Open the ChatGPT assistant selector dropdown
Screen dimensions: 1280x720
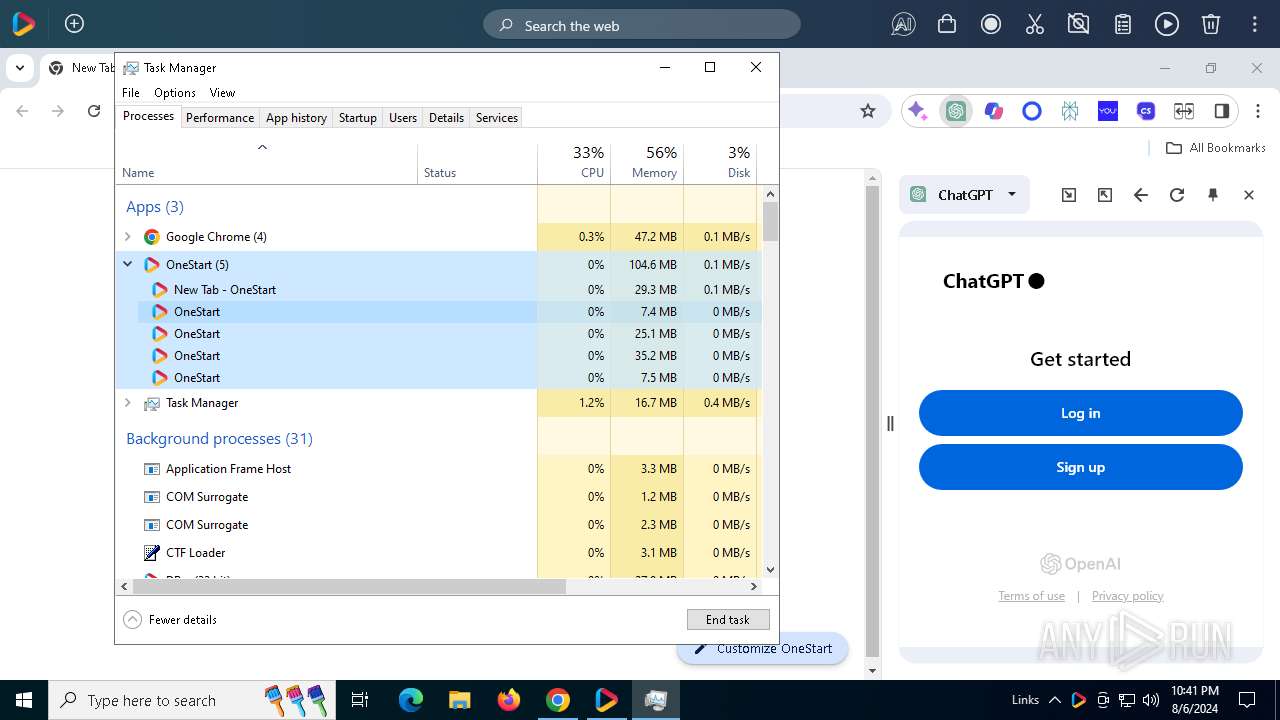(x=963, y=195)
